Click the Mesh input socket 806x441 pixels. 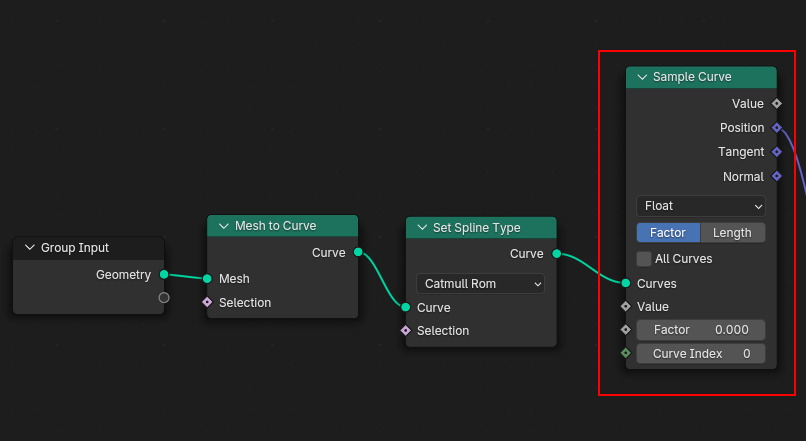click(207, 279)
